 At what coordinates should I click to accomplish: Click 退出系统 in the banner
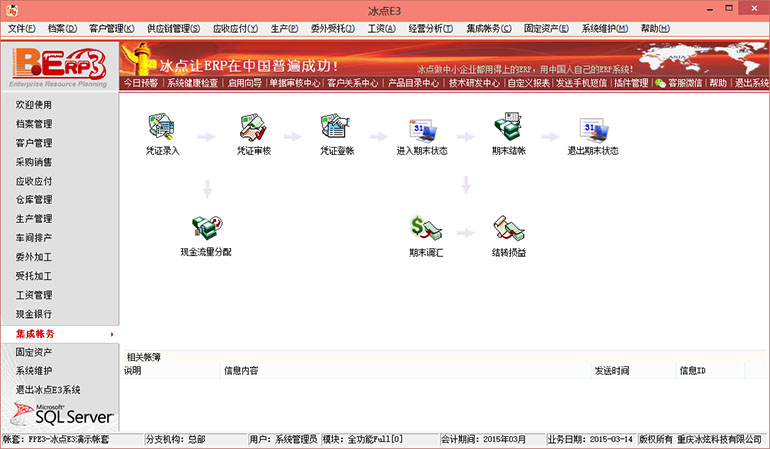[751, 83]
